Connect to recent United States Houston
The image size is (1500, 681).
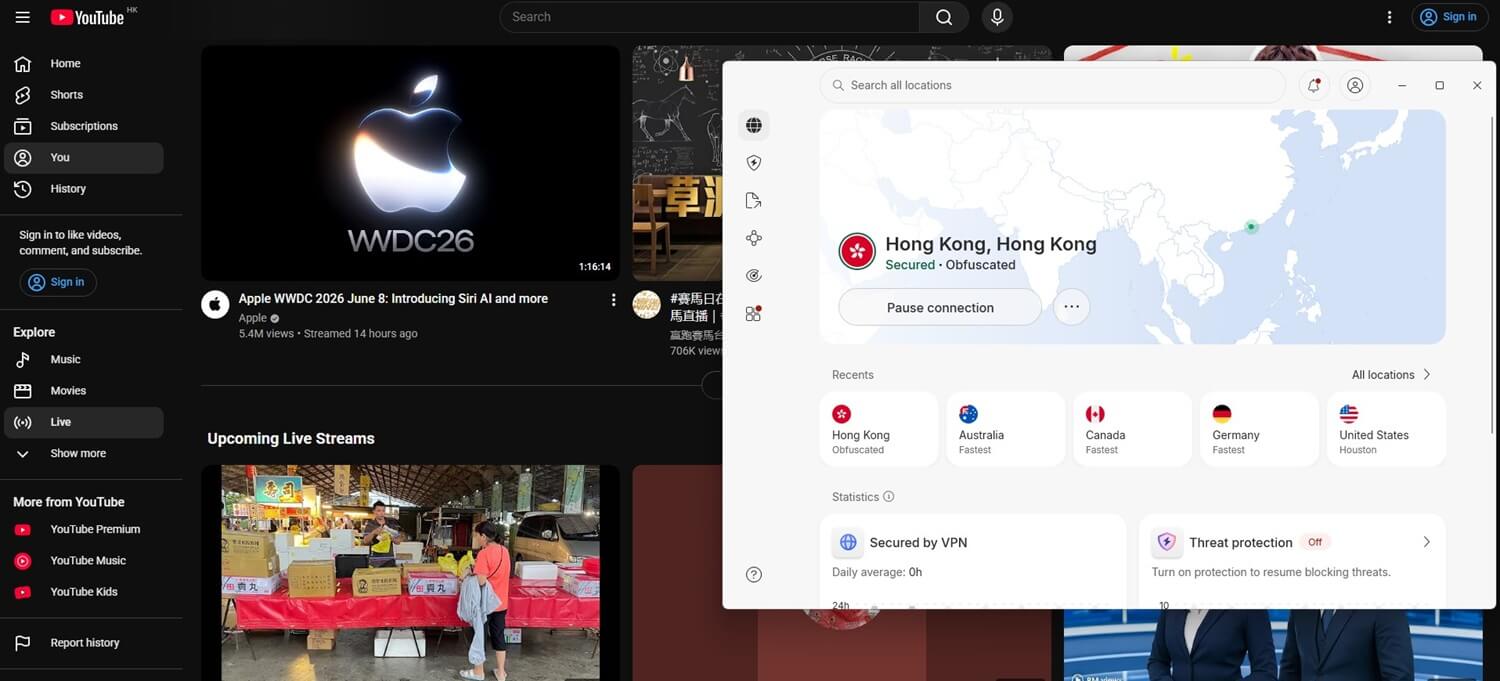coord(1387,429)
